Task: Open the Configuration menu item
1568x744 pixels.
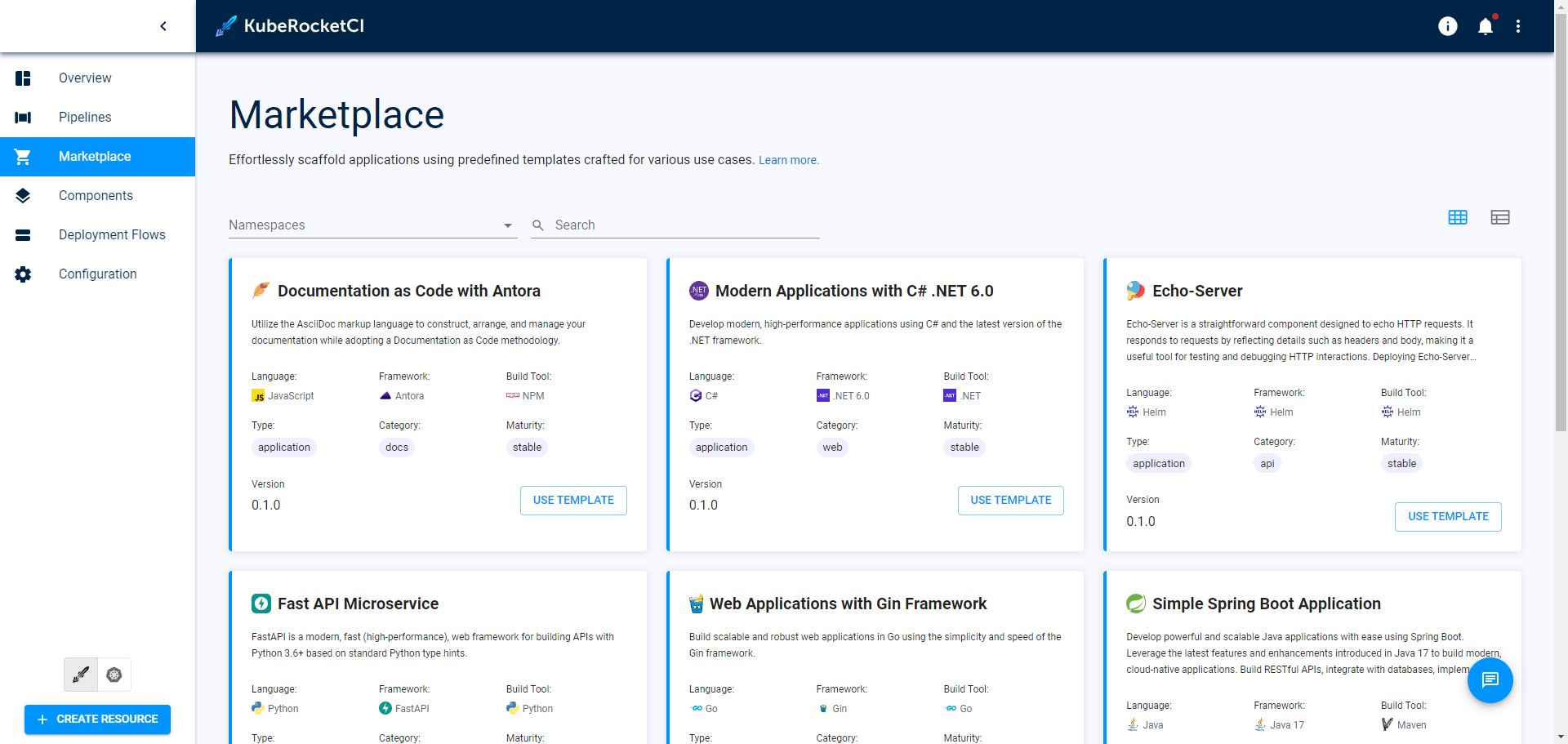Action: pyautogui.click(x=97, y=274)
